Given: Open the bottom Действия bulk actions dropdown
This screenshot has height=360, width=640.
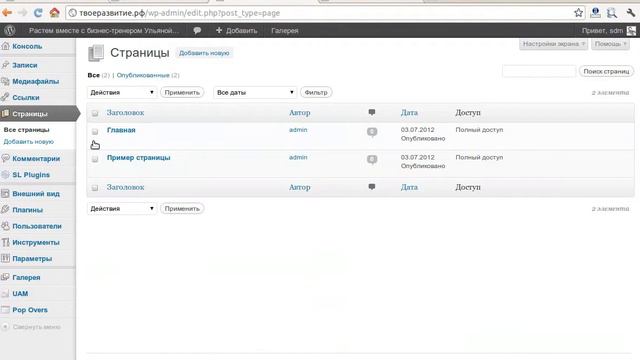Looking at the screenshot, I should click(x=122, y=209).
